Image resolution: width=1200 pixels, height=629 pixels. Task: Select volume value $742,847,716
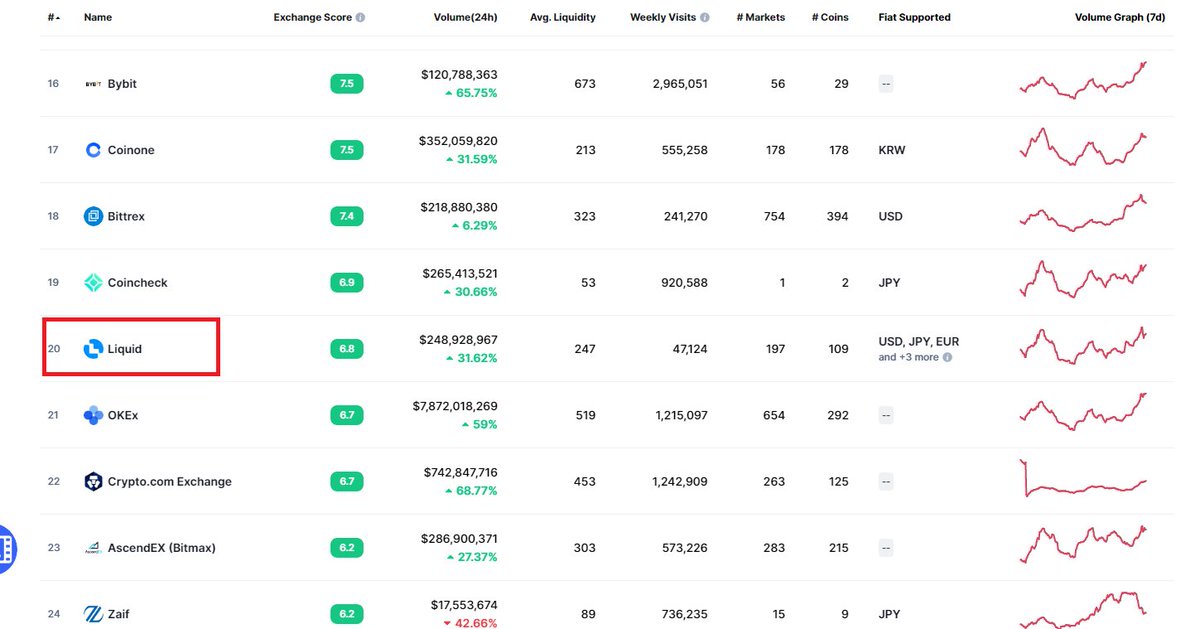459,472
